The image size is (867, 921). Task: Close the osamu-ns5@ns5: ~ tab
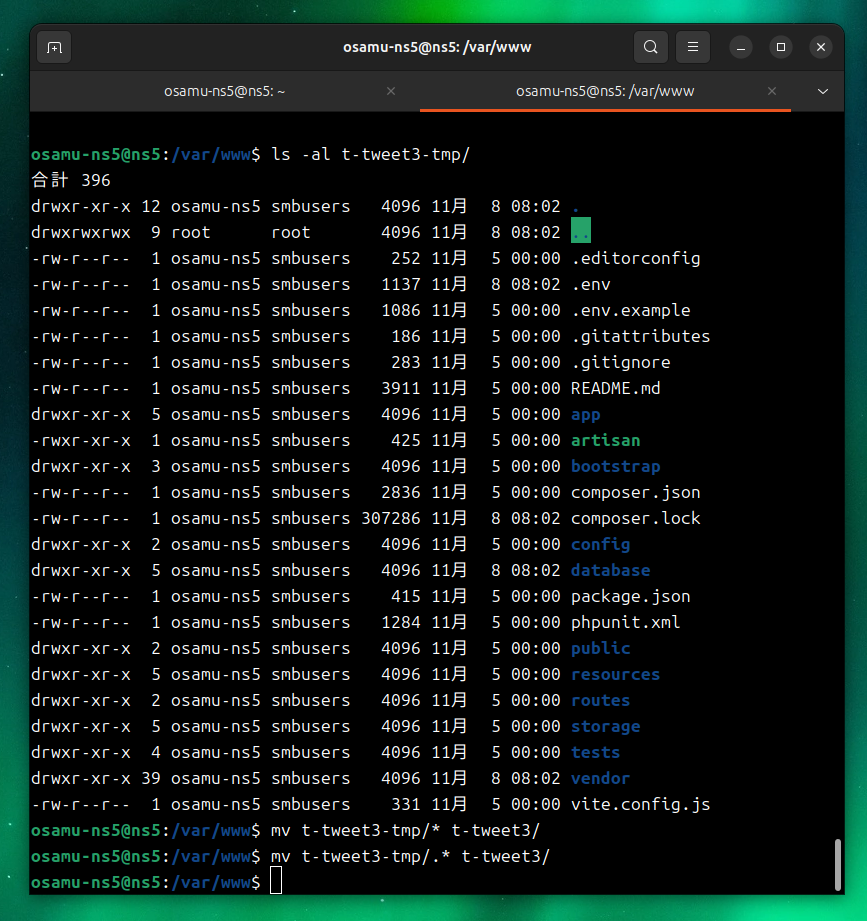[x=391, y=91]
